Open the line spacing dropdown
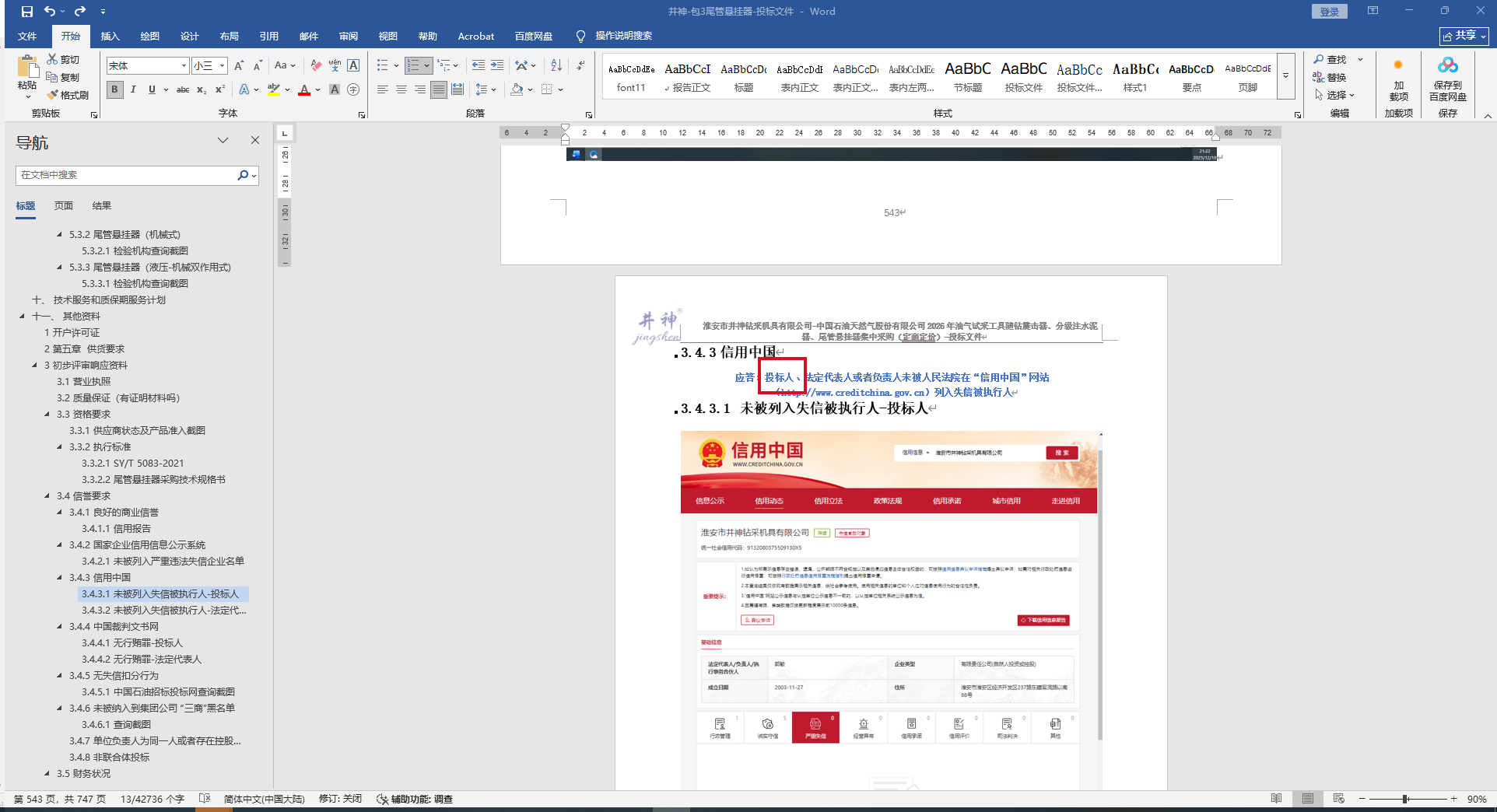 (x=486, y=89)
